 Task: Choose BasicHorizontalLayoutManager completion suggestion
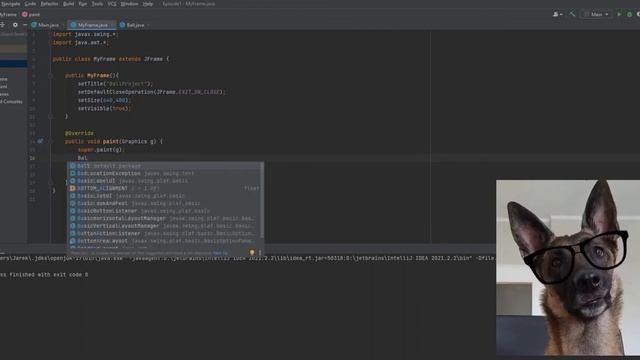click(x=165, y=218)
